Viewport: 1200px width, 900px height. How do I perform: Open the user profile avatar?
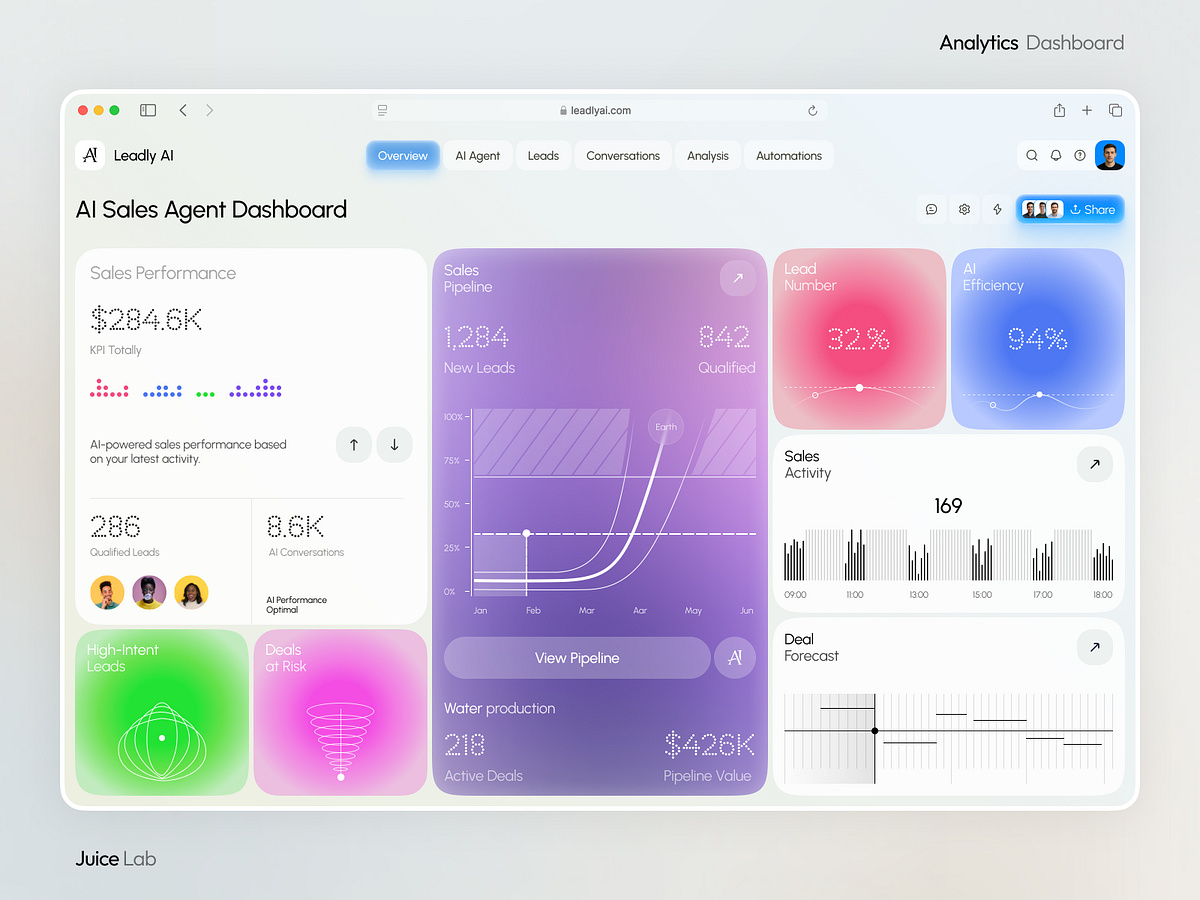(x=1110, y=155)
